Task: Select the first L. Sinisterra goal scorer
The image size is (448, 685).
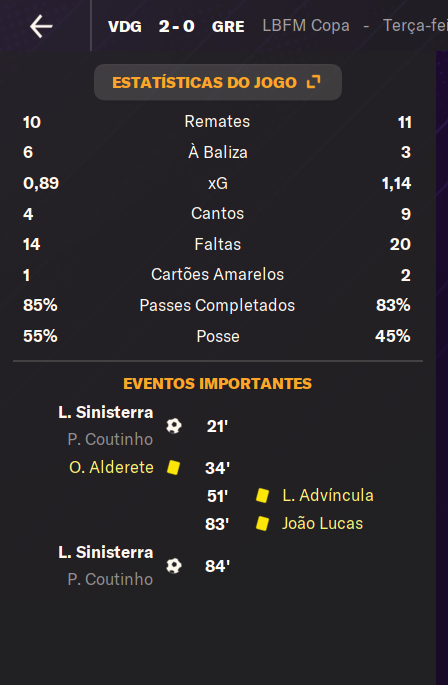Action: 106,412
